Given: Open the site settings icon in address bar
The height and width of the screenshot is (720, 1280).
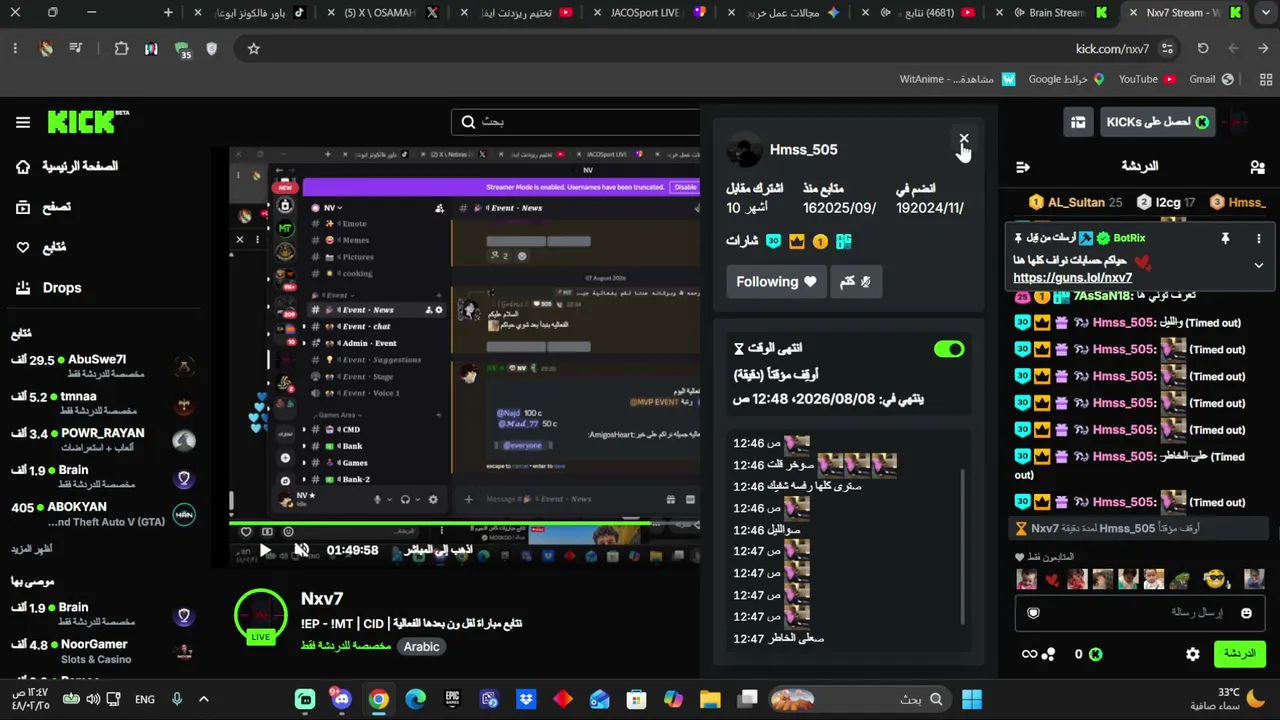Looking at the screenshot, I should tap(1167, 48).
